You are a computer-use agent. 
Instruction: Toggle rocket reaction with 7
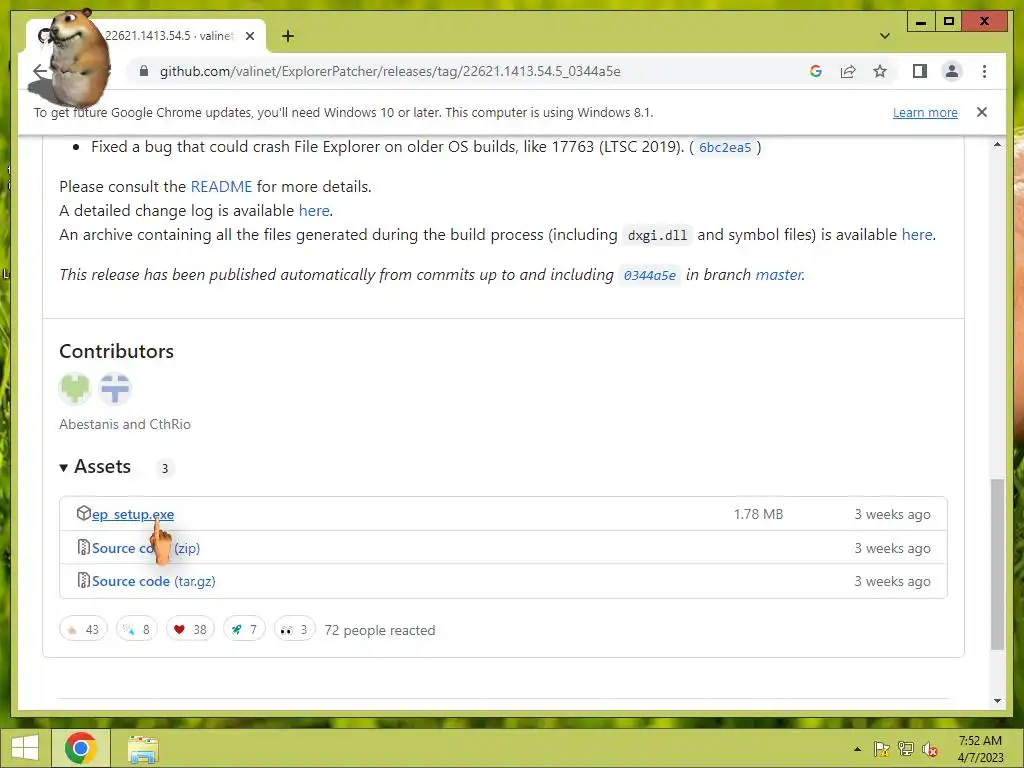pyautogui.click(x=244, y=630)
